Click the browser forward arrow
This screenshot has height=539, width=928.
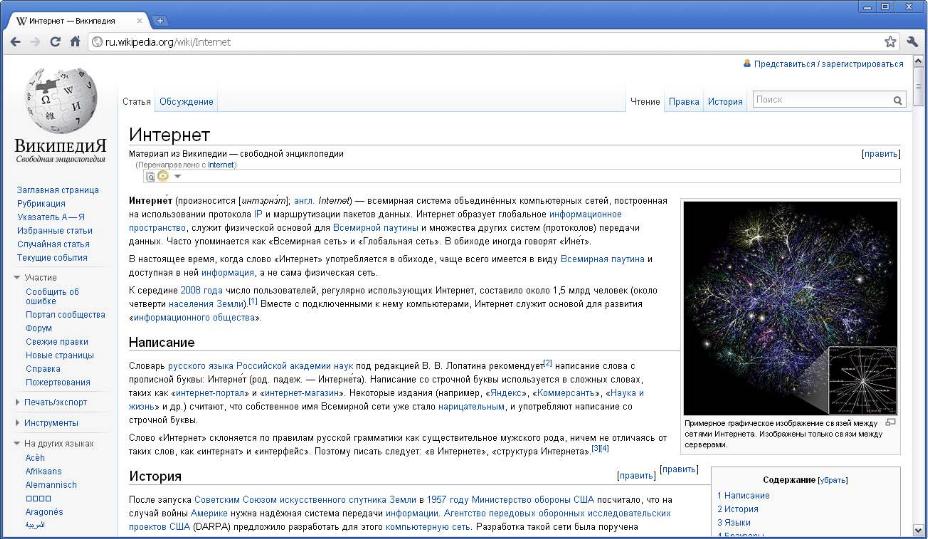point(36,42)
